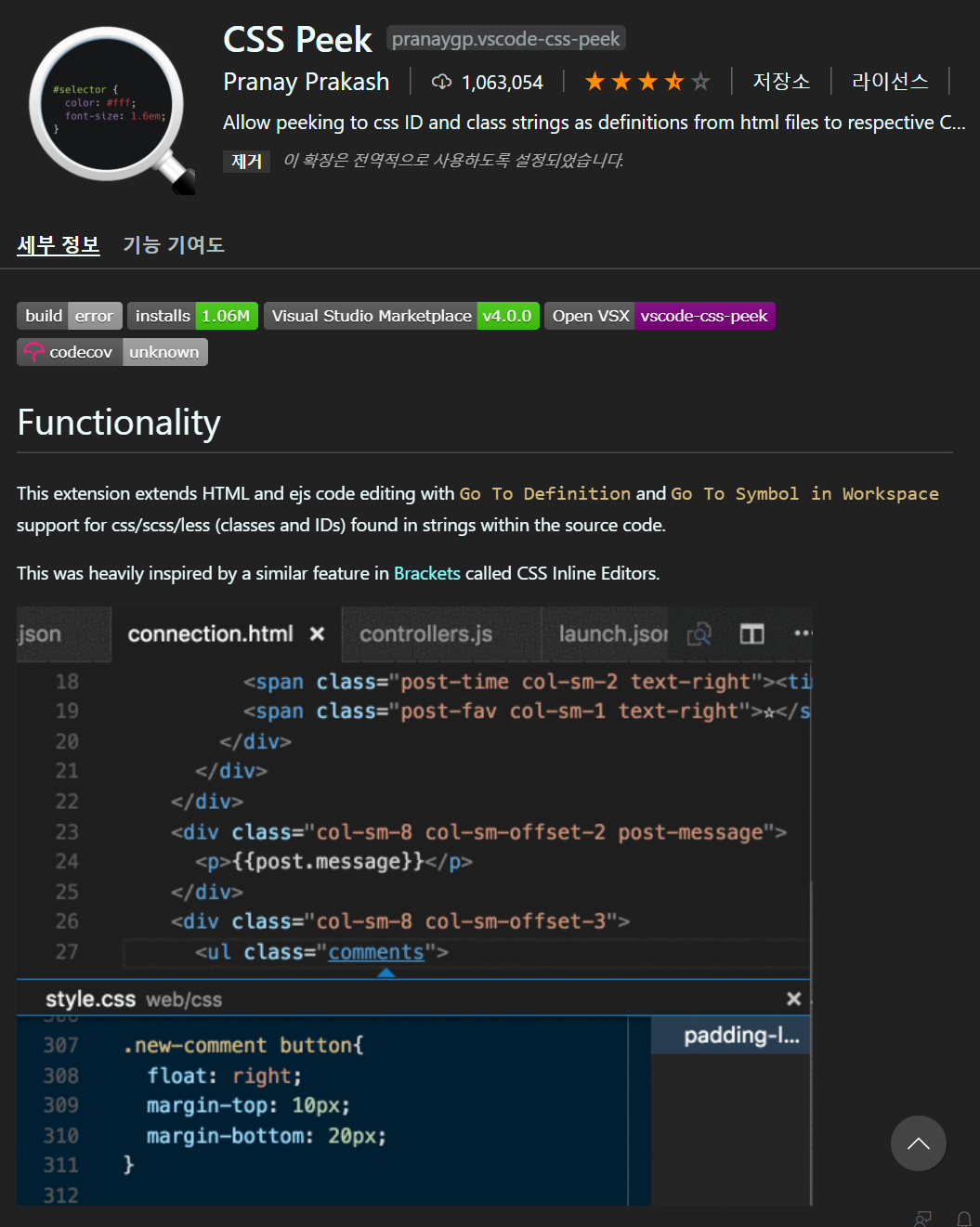The width and height of the screenshot is (980, 1227).
Task: Click the connection.html tab in the screenshot
Action: click(226, 634)
